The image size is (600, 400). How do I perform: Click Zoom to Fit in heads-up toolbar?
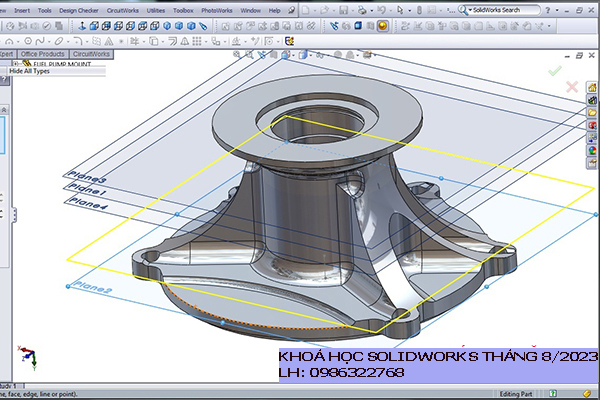coord(237,55)
